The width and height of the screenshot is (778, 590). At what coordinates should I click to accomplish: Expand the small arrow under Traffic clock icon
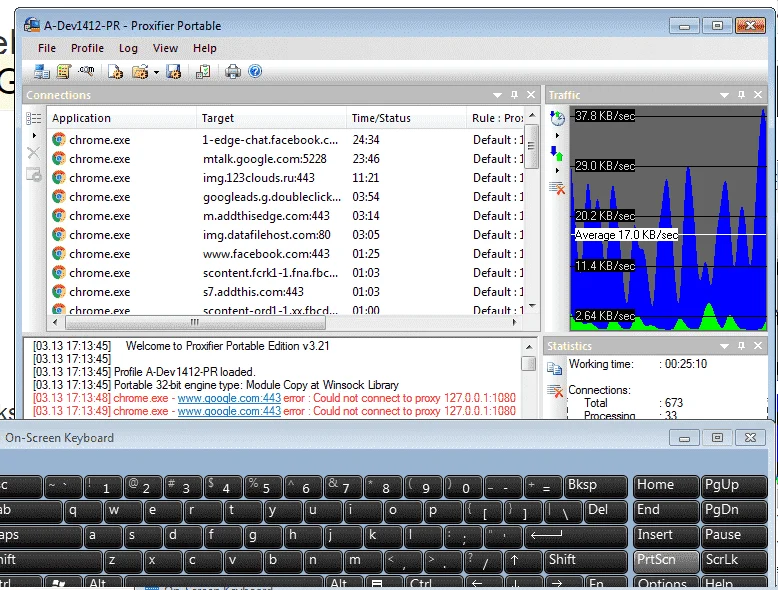(x=557, y=135)
